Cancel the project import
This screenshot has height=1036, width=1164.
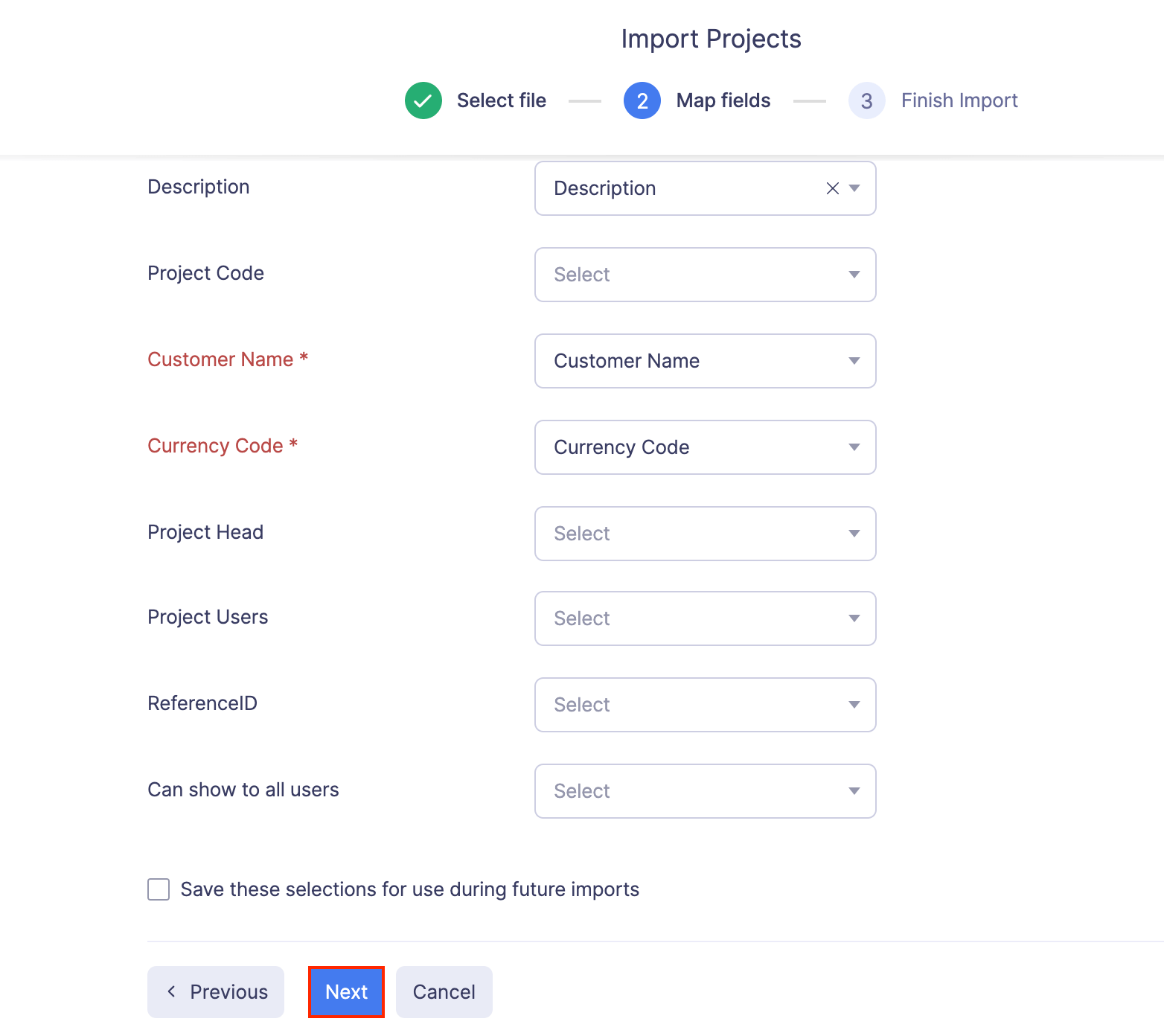pyautogui.click(x=444, y=991)
